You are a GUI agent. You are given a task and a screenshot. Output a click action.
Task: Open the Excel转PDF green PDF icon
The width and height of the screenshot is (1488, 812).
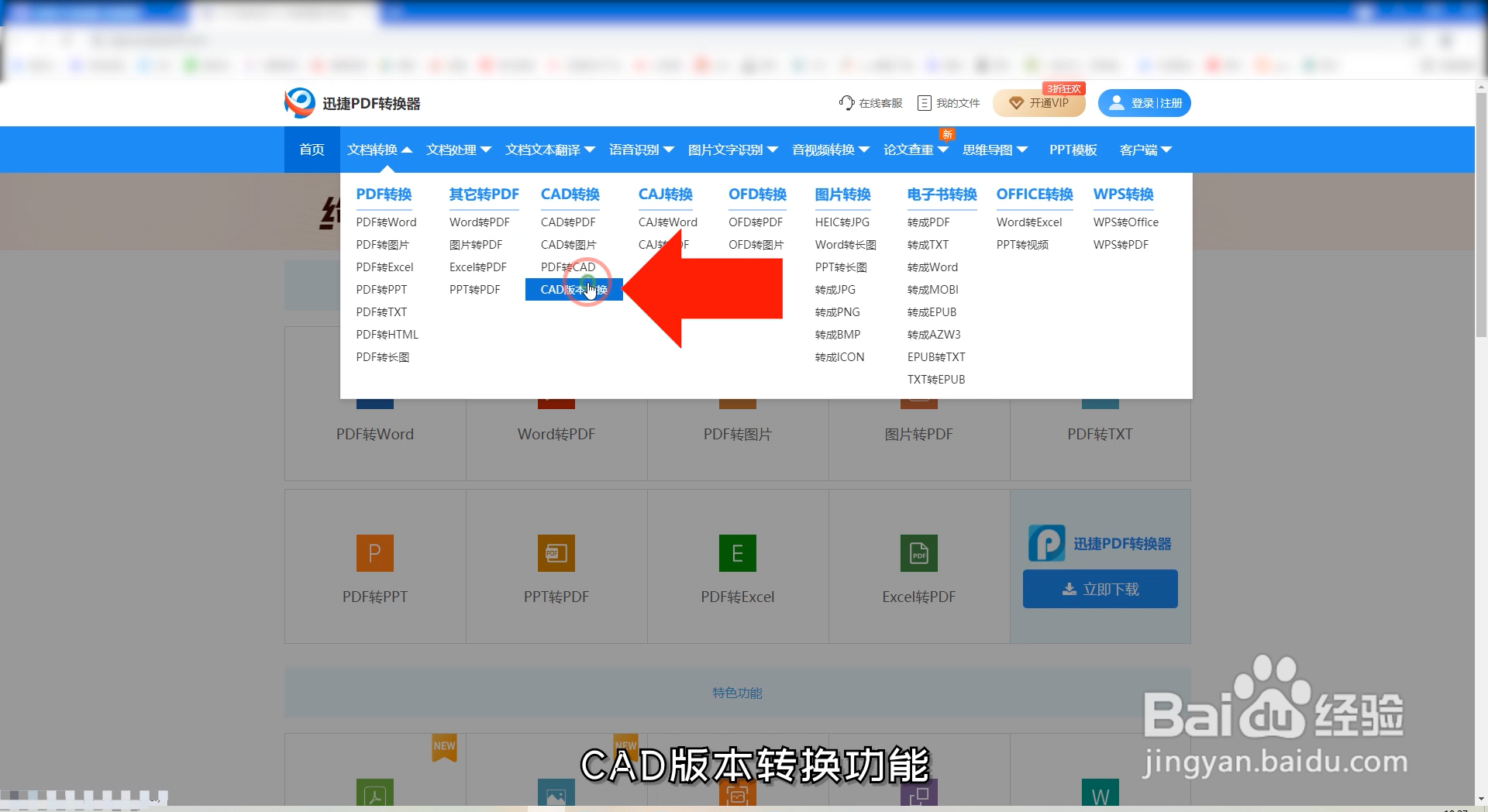pyautogui.click(x=919, y=553)
